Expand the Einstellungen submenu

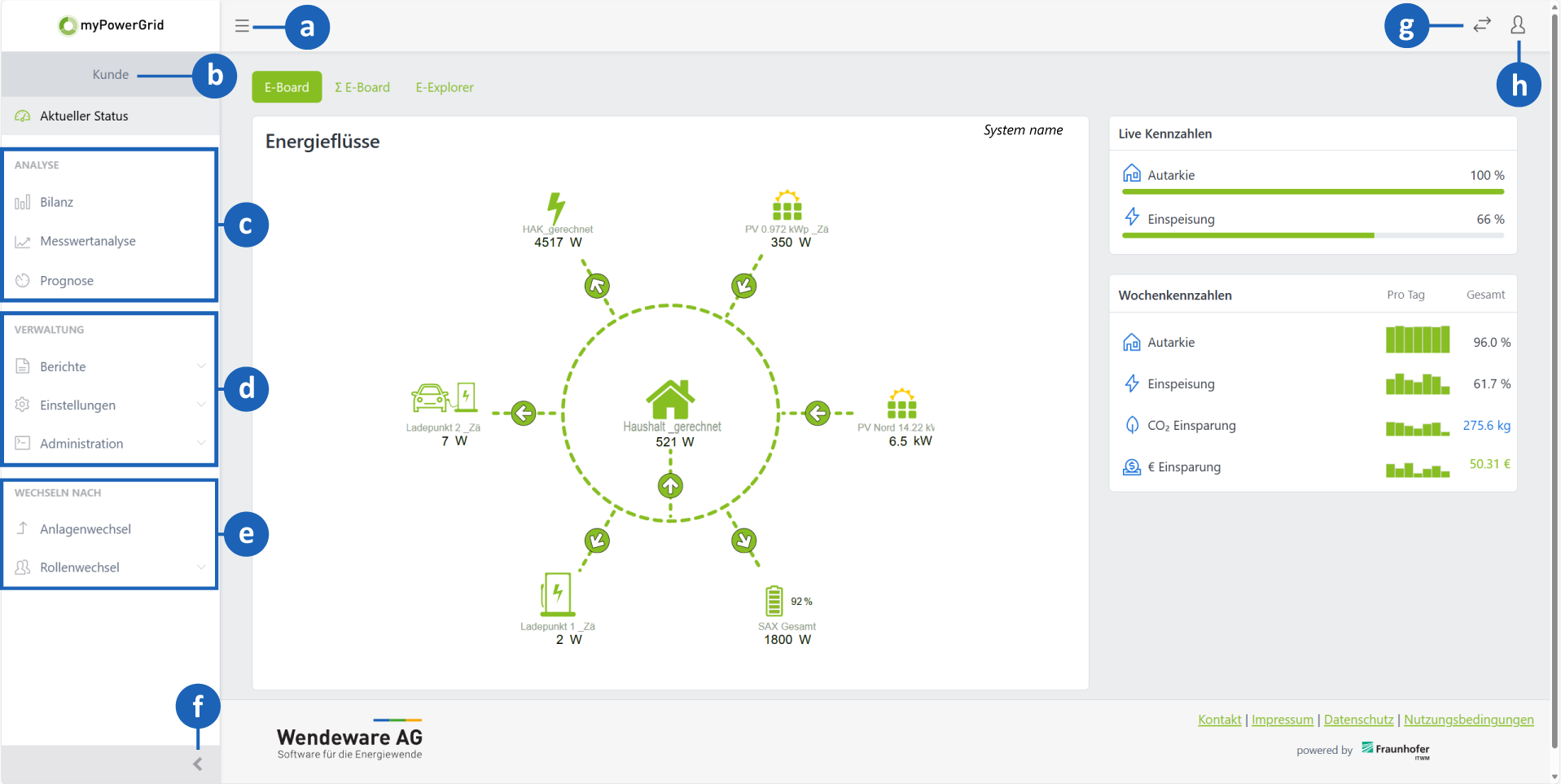(200, 405)
